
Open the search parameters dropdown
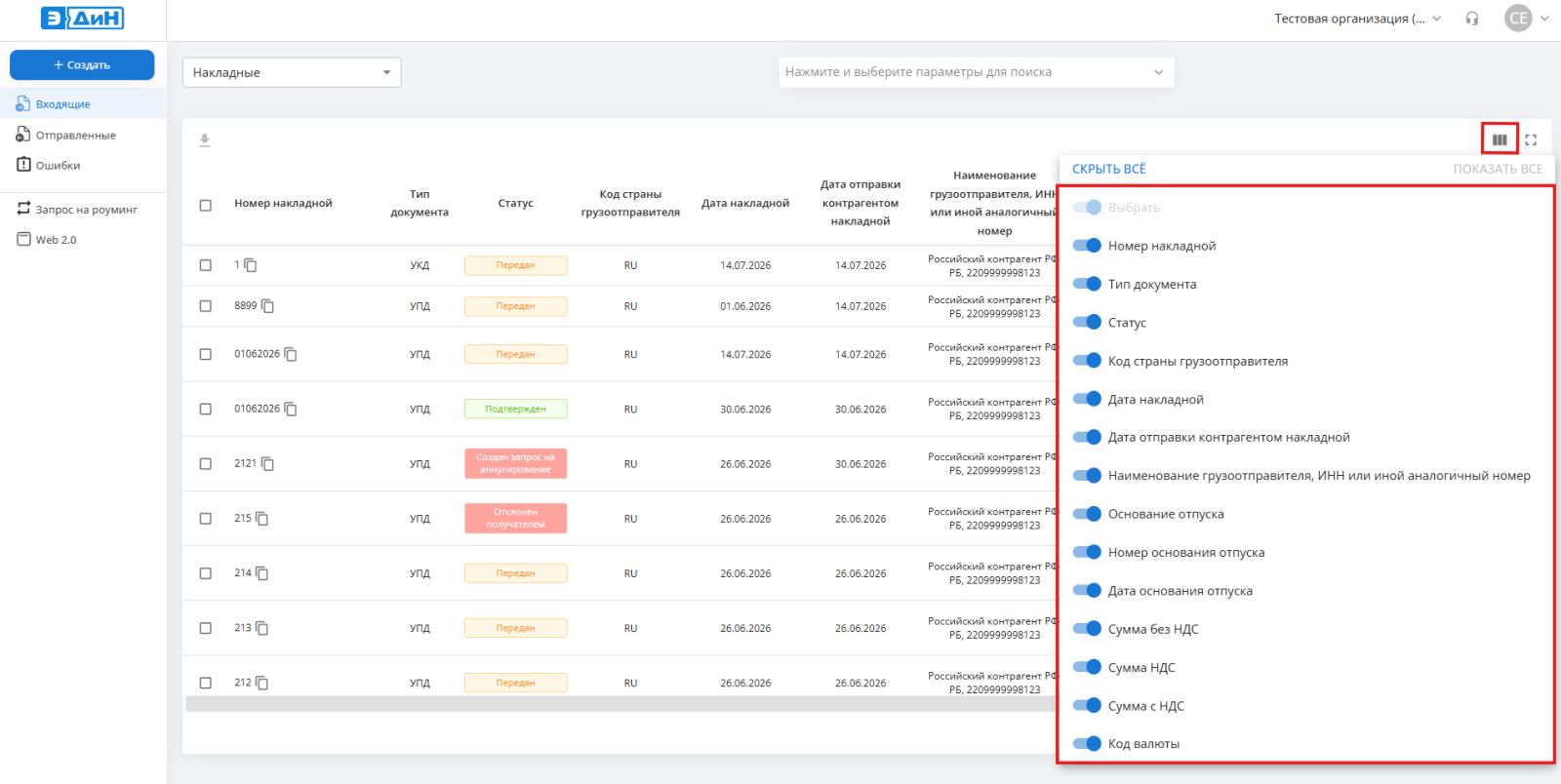976,72
